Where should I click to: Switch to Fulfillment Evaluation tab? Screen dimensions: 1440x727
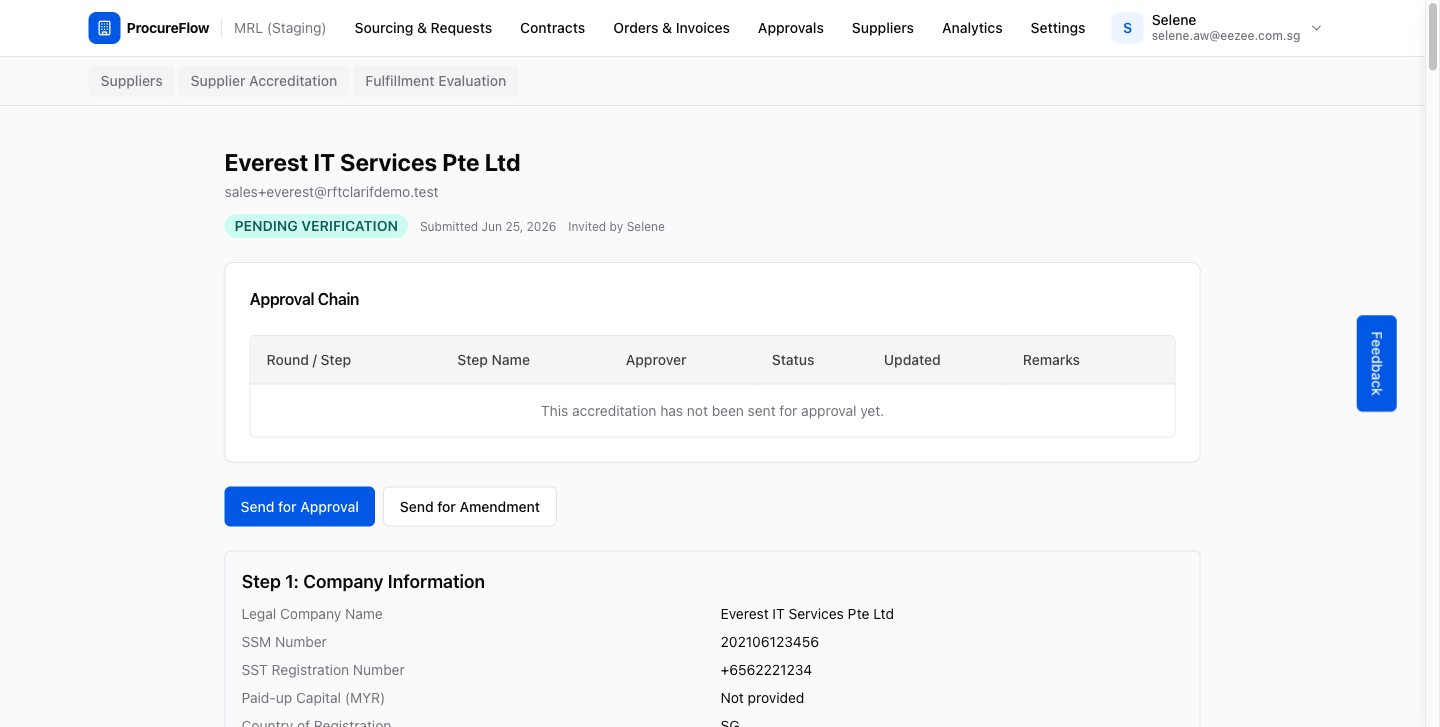[435, 81]
